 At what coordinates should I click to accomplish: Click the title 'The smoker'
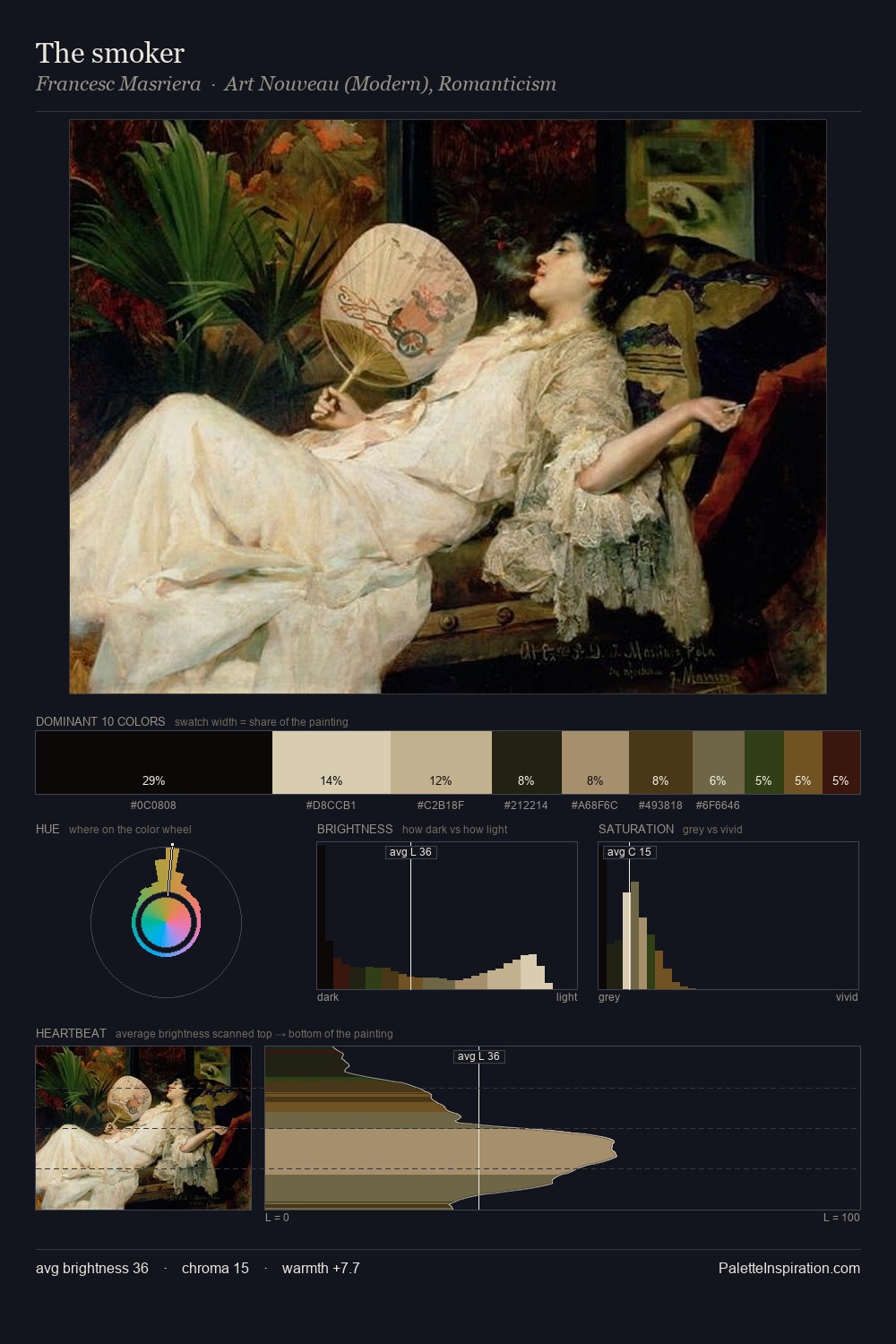click(x=110, y=53)
